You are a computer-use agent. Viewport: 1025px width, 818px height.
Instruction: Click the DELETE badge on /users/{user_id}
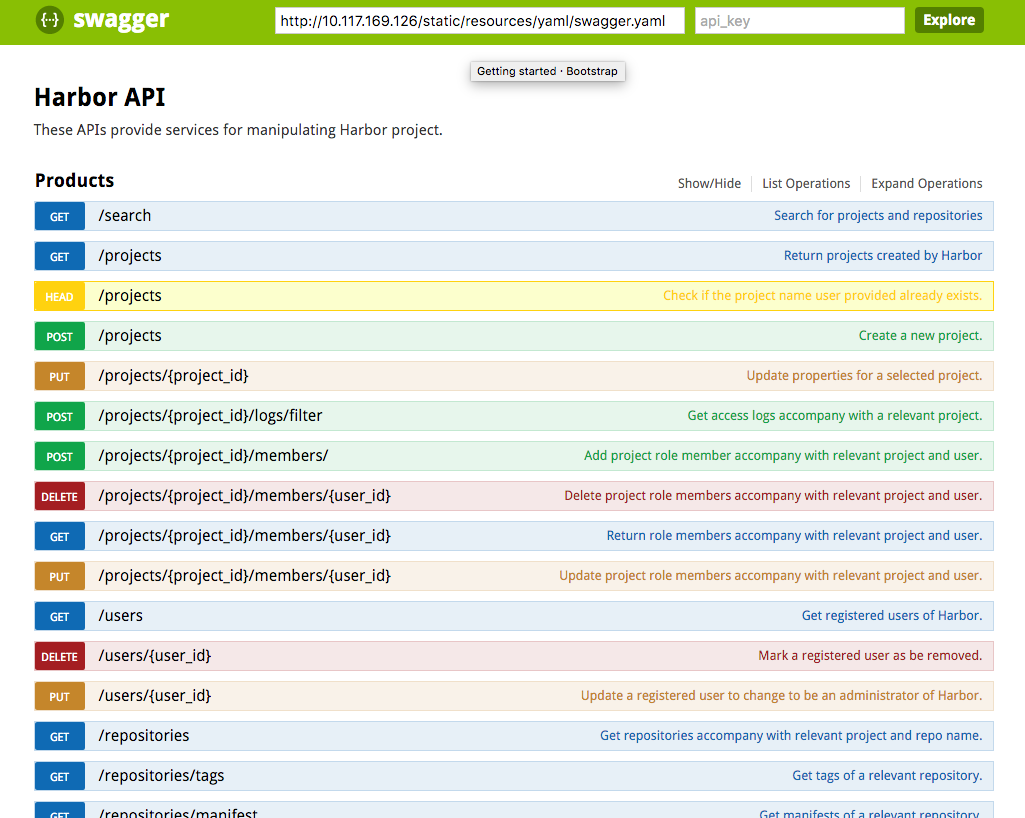[x=59, y=656]
